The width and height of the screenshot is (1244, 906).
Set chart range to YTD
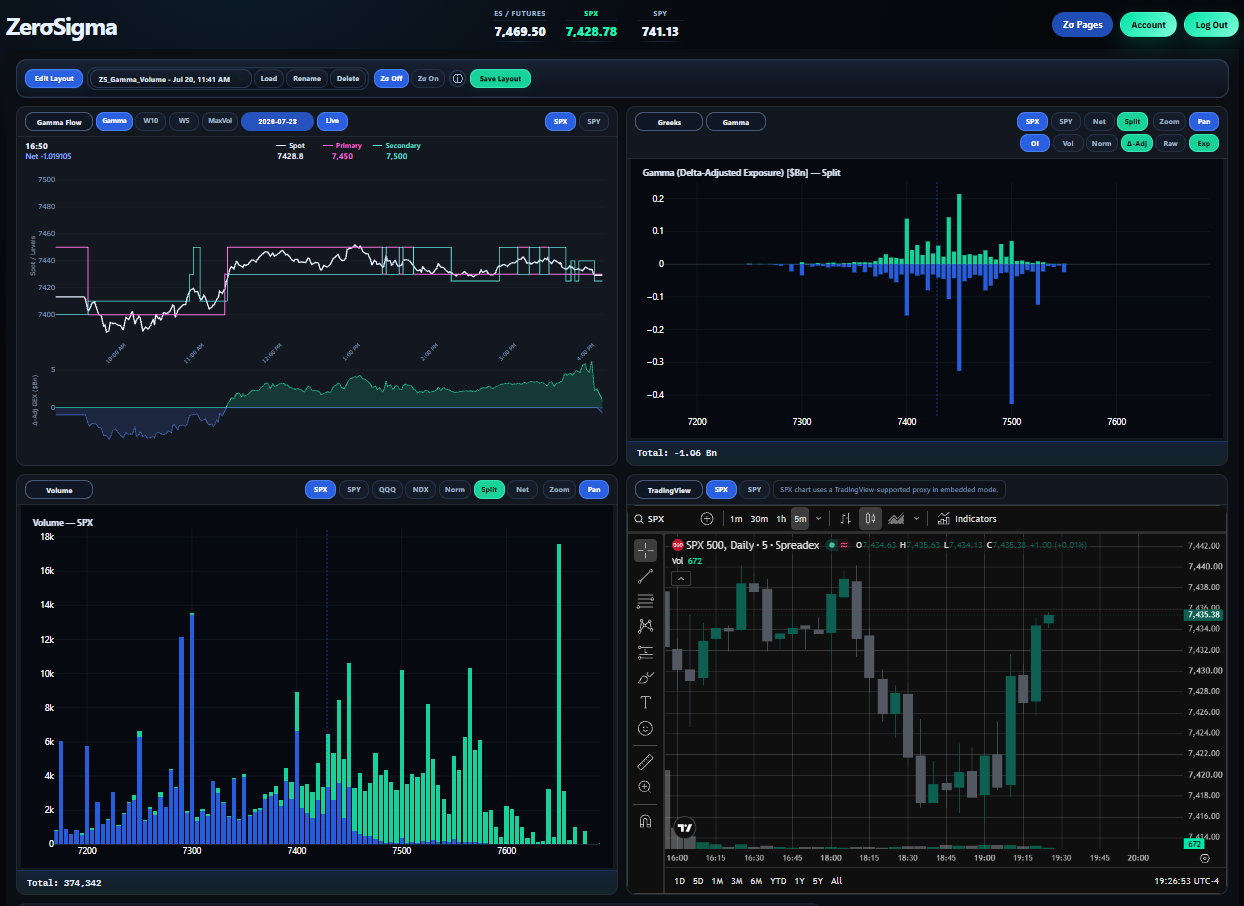777,881
